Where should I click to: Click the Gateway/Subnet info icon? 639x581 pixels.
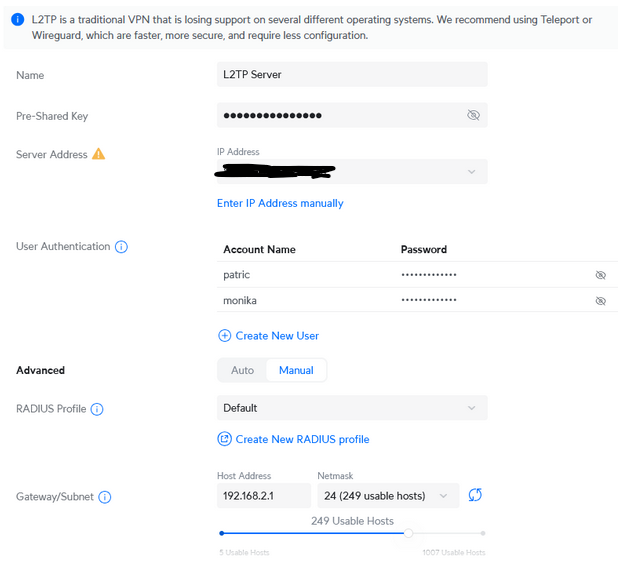pos(105,497)
